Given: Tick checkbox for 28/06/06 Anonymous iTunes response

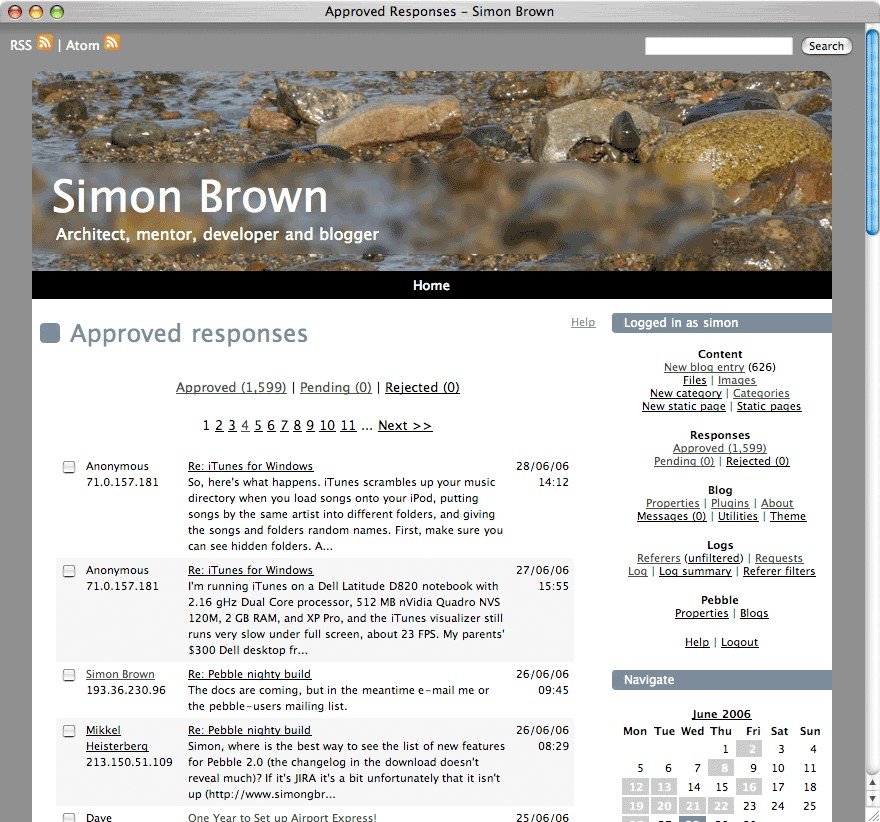Looking at the screenshot, I should click(x=68, y=467).
